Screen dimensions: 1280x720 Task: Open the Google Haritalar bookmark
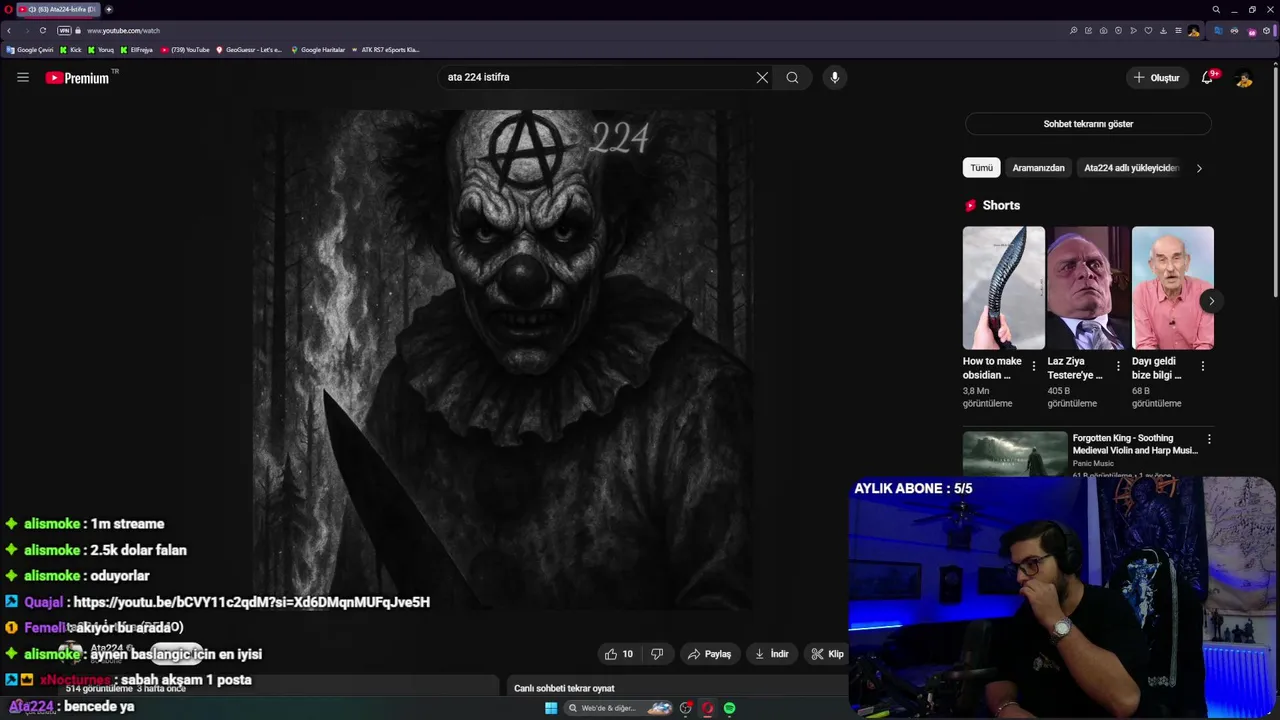click(318, 49)
